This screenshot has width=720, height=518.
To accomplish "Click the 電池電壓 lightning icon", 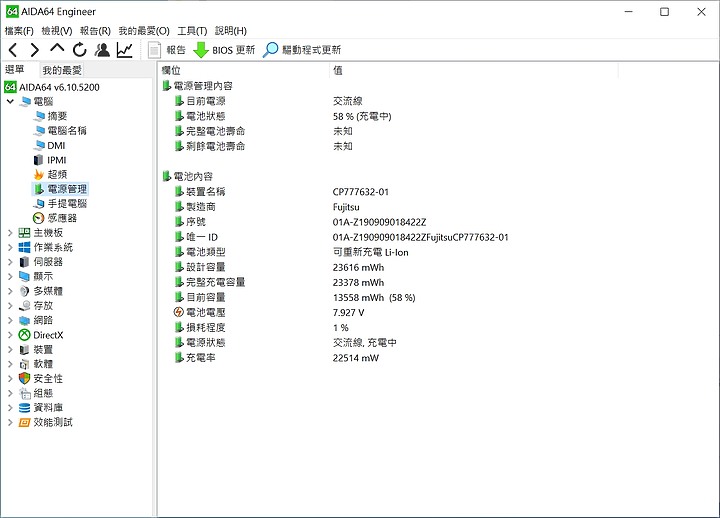I will tap(179, 312).
